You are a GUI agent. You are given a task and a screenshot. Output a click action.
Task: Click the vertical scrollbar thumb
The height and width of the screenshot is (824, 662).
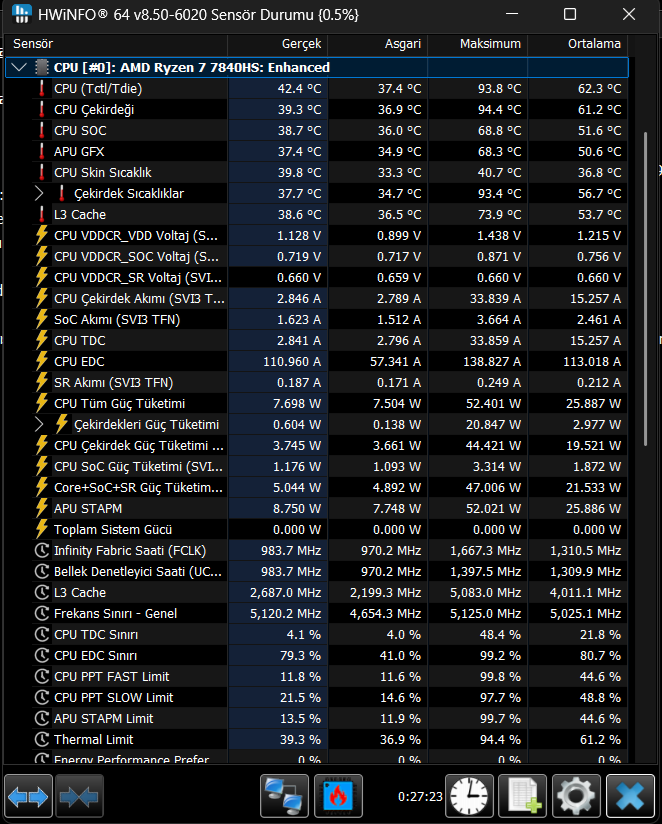point(645,289)
